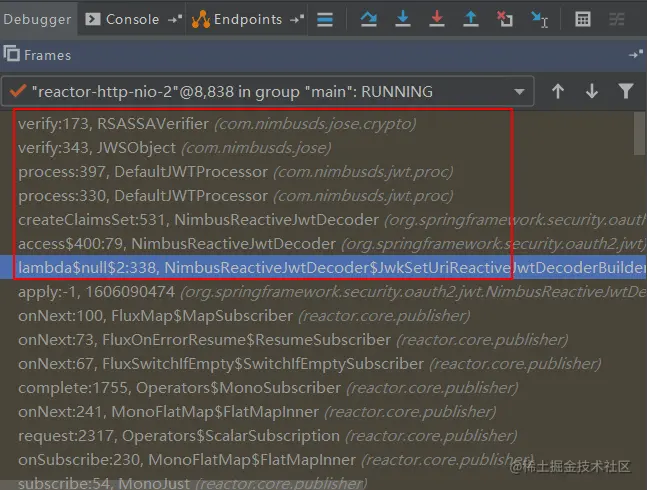This screenshot has height=490, width=647.
Task: Select highlighted frame lambda$null$2:338
Action: click(x=324, y=267)
